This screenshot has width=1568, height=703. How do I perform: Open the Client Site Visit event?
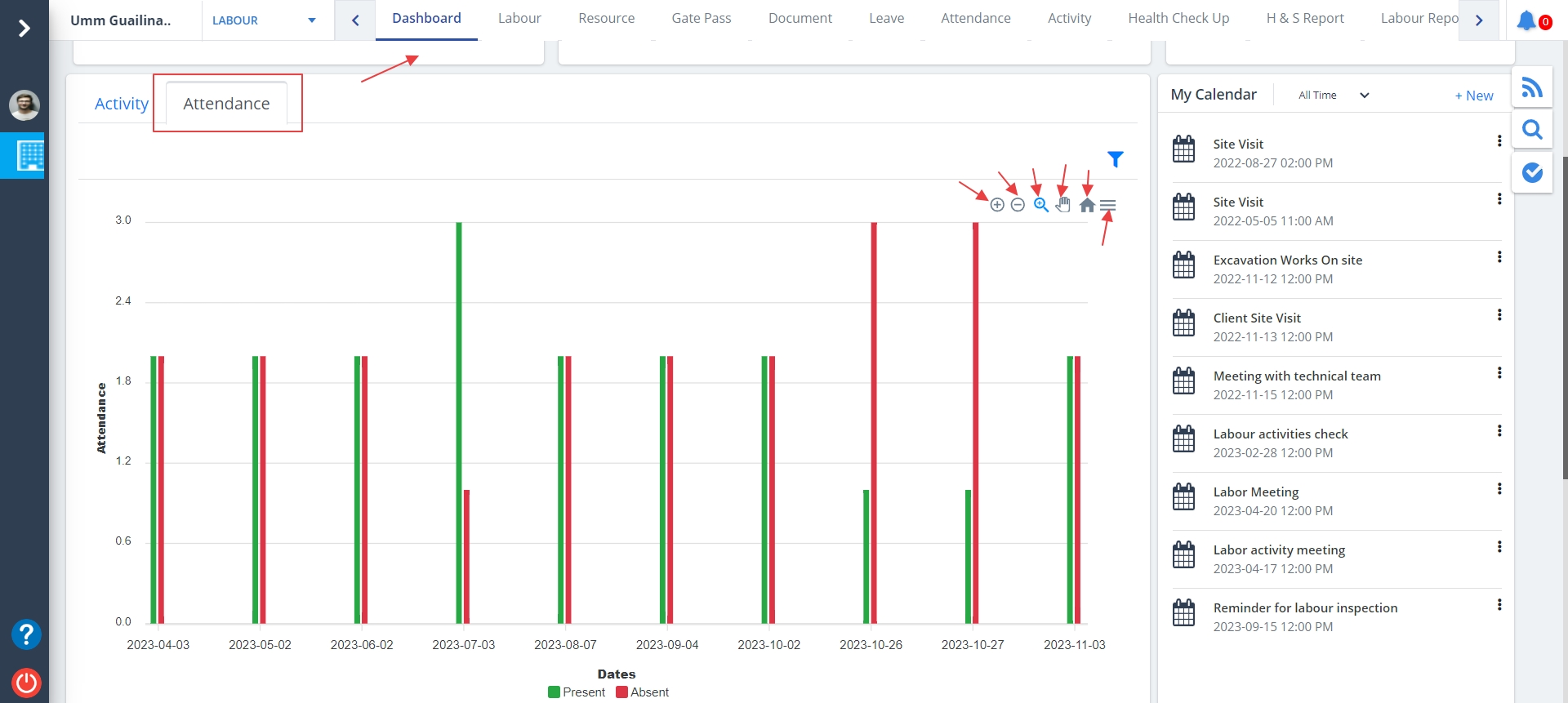coord(1257,318)
